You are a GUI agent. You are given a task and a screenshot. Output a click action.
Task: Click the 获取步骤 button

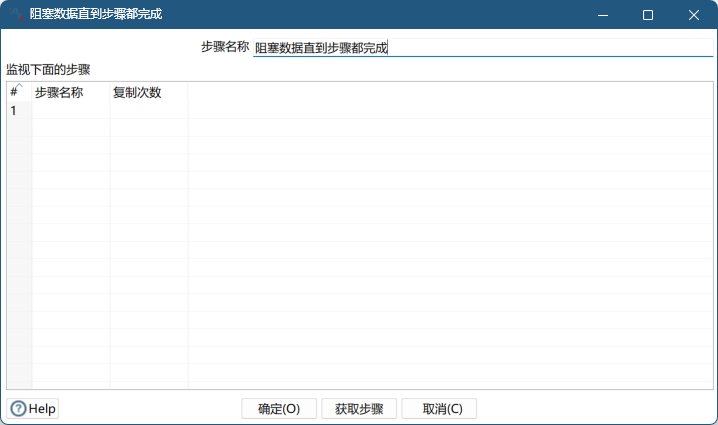pyautogui.click(x=359, y=408)
